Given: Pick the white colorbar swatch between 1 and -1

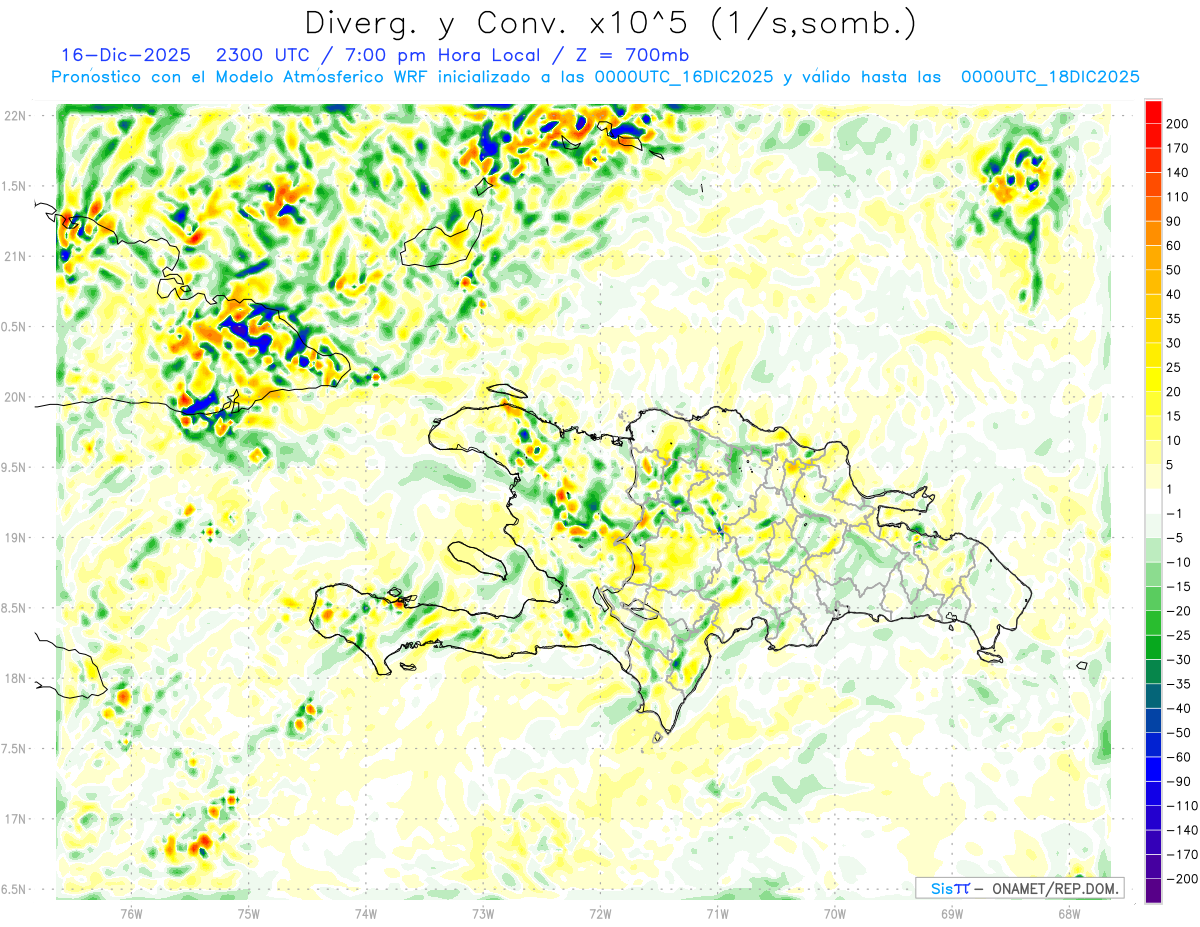Looking at the screenshot, I should click(1153, 502).
